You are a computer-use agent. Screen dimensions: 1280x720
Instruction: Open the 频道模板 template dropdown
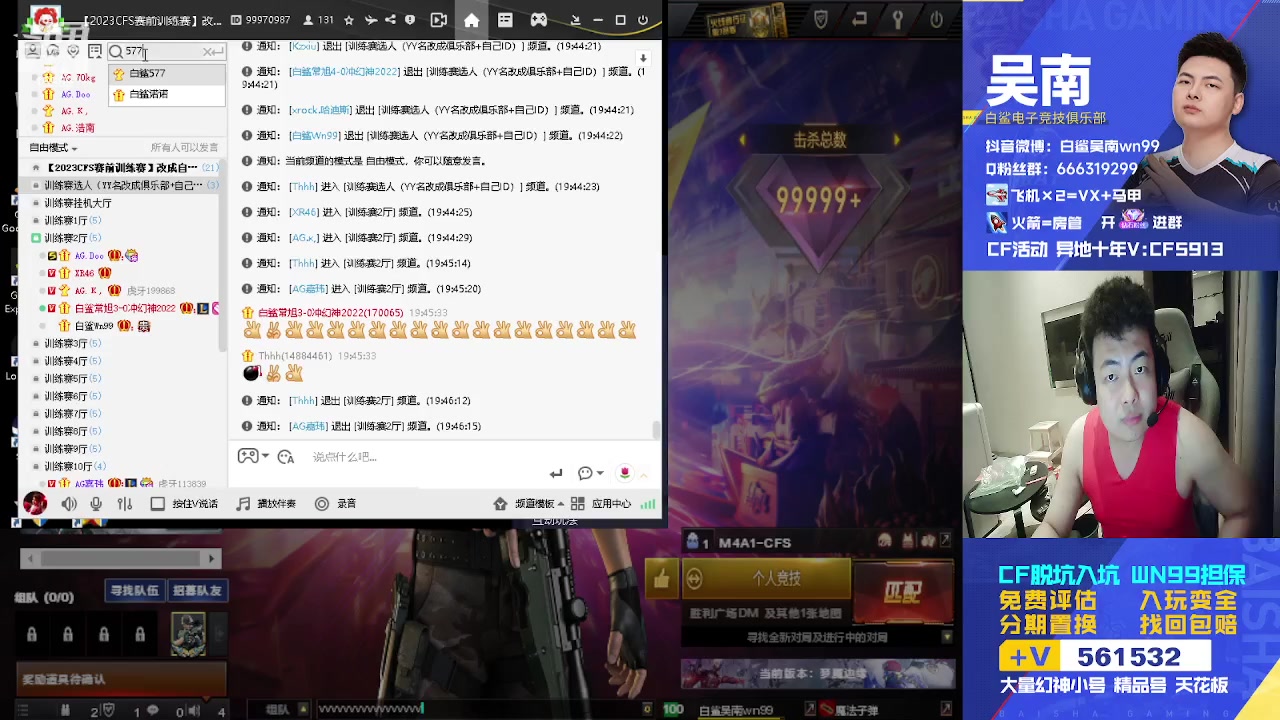(529, 504)
